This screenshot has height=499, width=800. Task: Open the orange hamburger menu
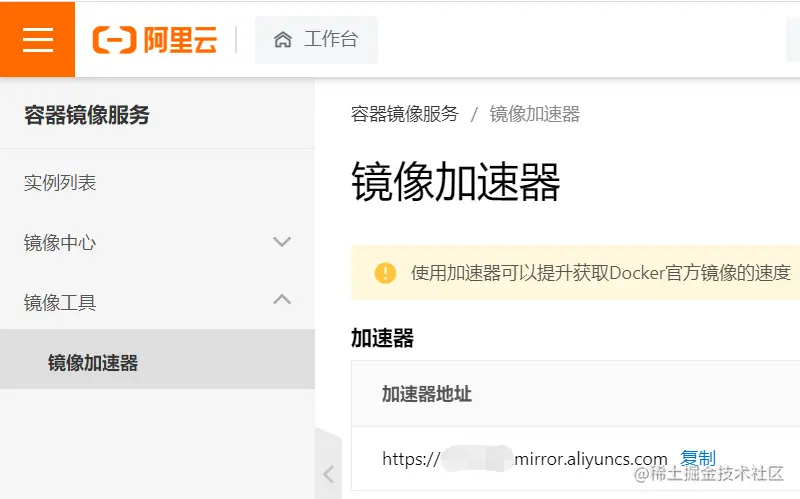click(37, 39)
